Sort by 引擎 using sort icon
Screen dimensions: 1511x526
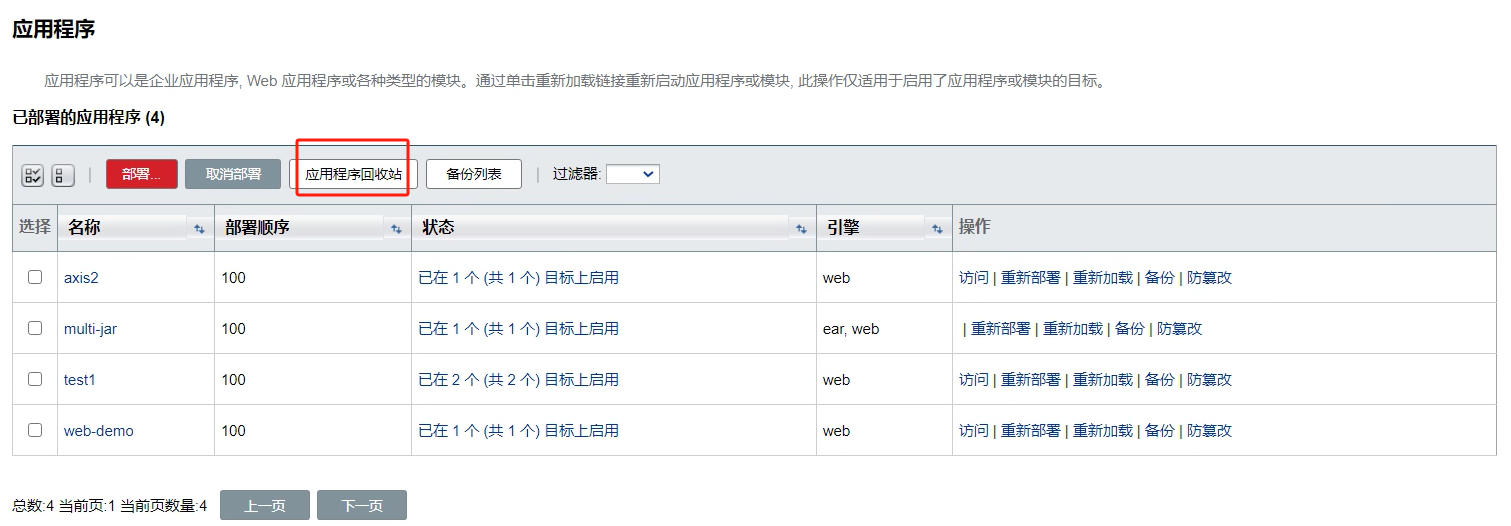click(937, 229)
